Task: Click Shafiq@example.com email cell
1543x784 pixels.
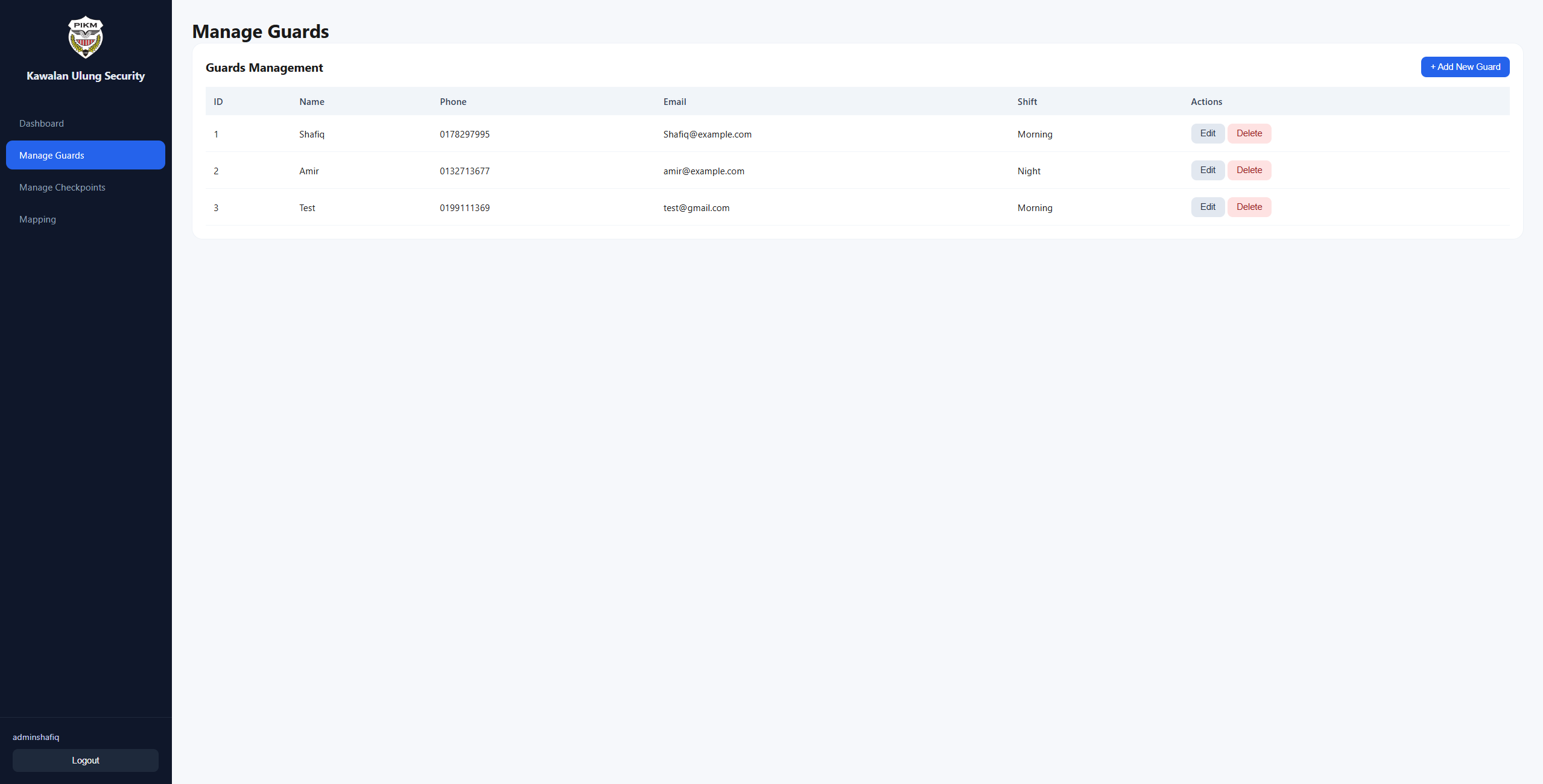Action: 707,134
